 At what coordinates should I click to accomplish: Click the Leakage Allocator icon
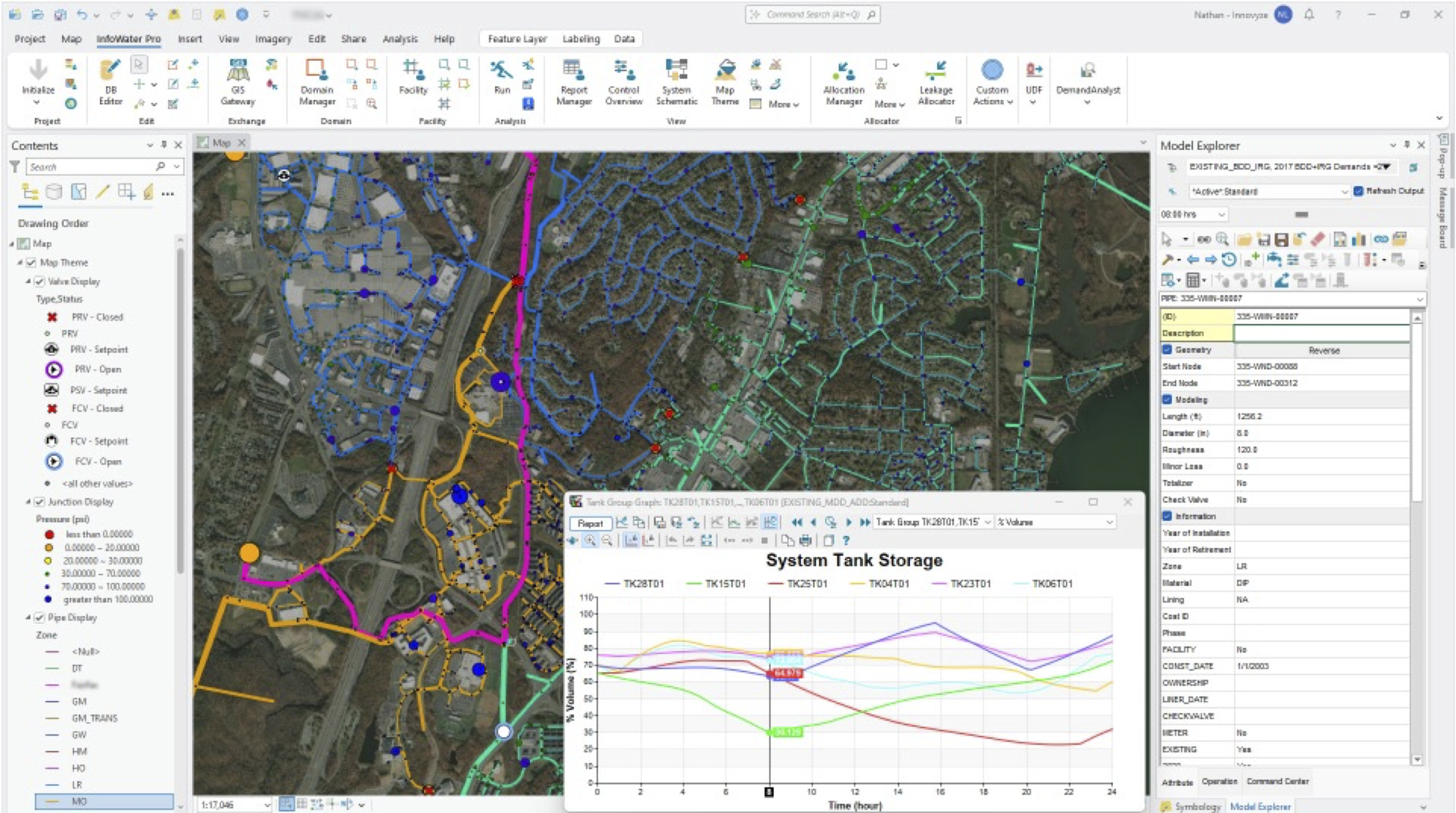pyautogui.click(x=935, y=82)
